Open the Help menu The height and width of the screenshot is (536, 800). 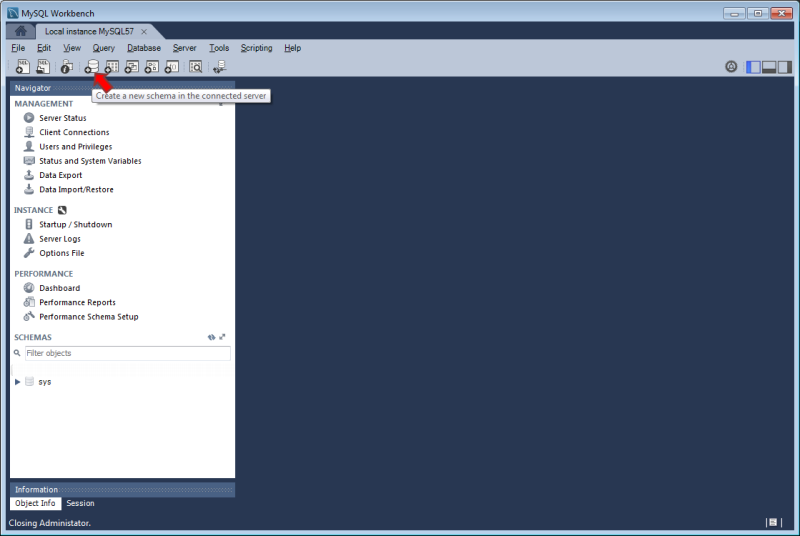pyautogui.click(x=292, y=48)
